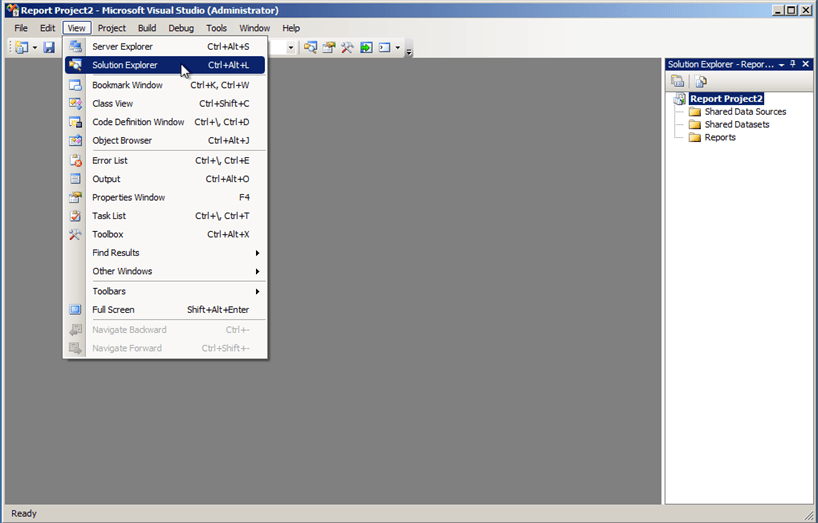This screenshot has width=818, height=523.
Task: Click the New Project toolbar icon
Action: click(x=22, y=47)
